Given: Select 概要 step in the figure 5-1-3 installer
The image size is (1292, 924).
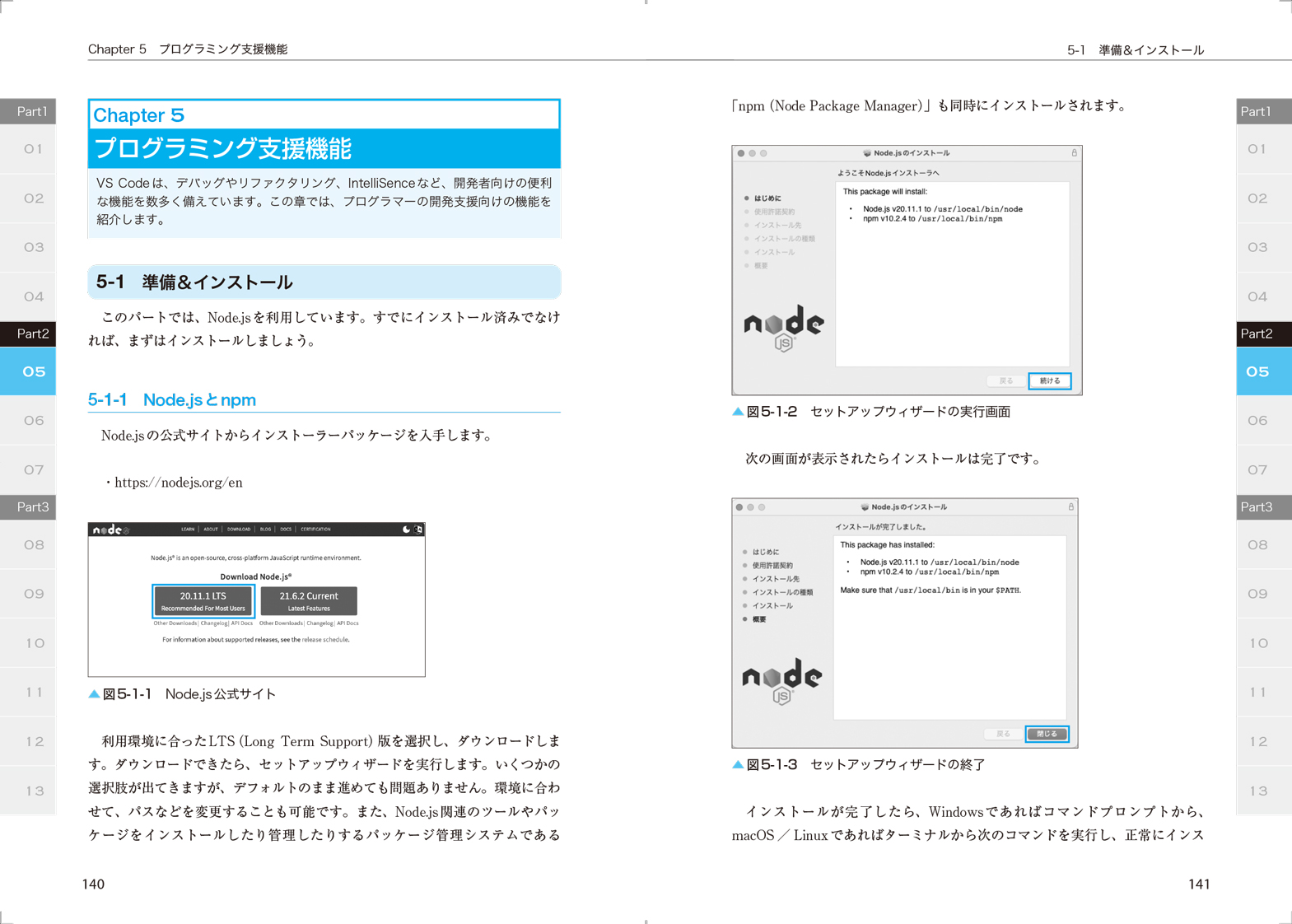Looking at the screenshot, I should pos(758,619).
